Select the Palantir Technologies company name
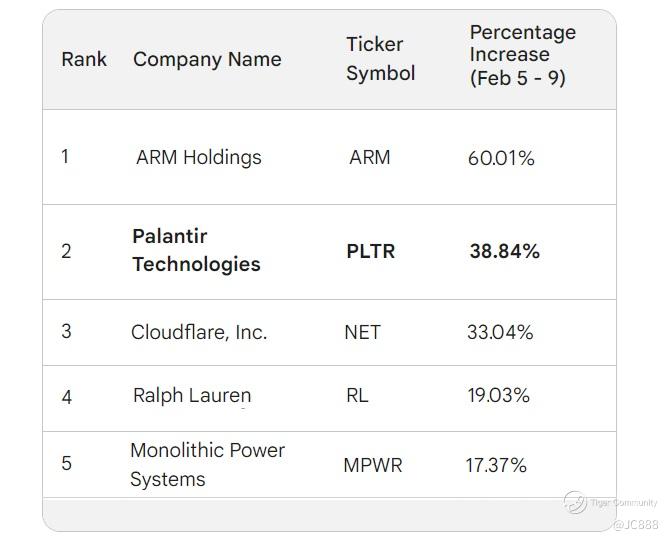The height and width of the screenshot is (540, 671). [196, 250]
